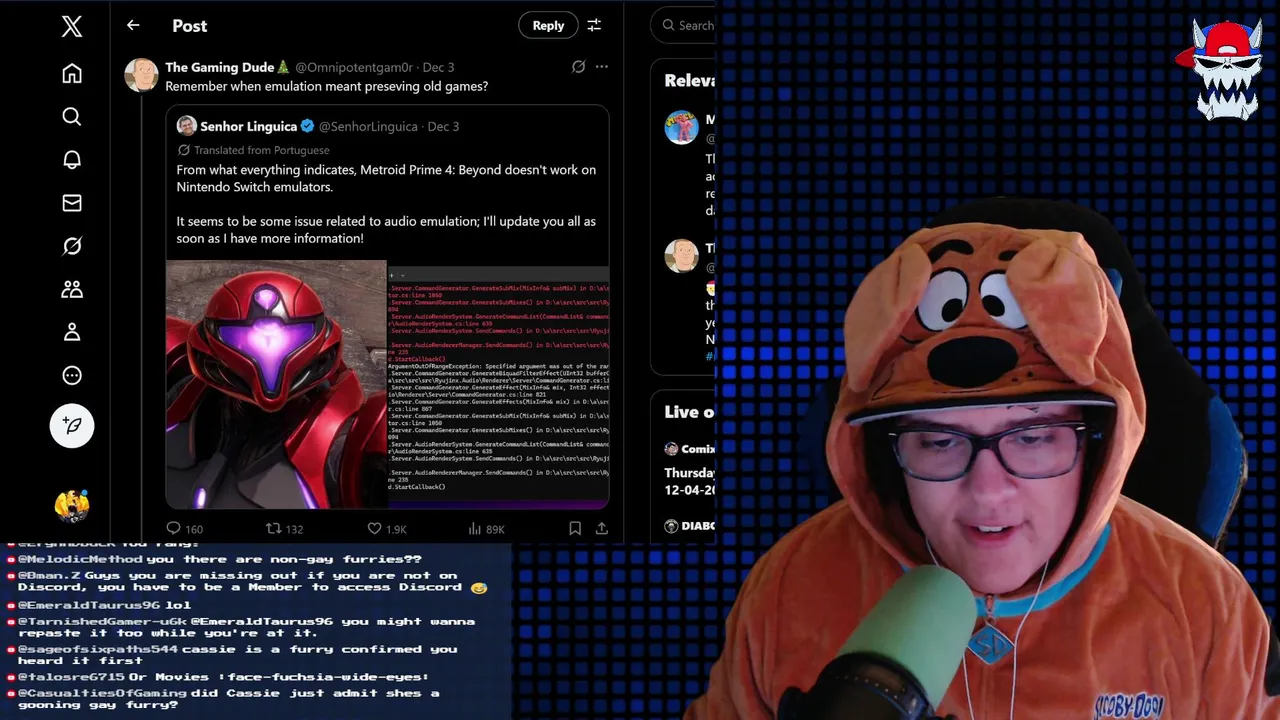Open the Post header title
1280x720 pixels.
click(x=190, y=26)
